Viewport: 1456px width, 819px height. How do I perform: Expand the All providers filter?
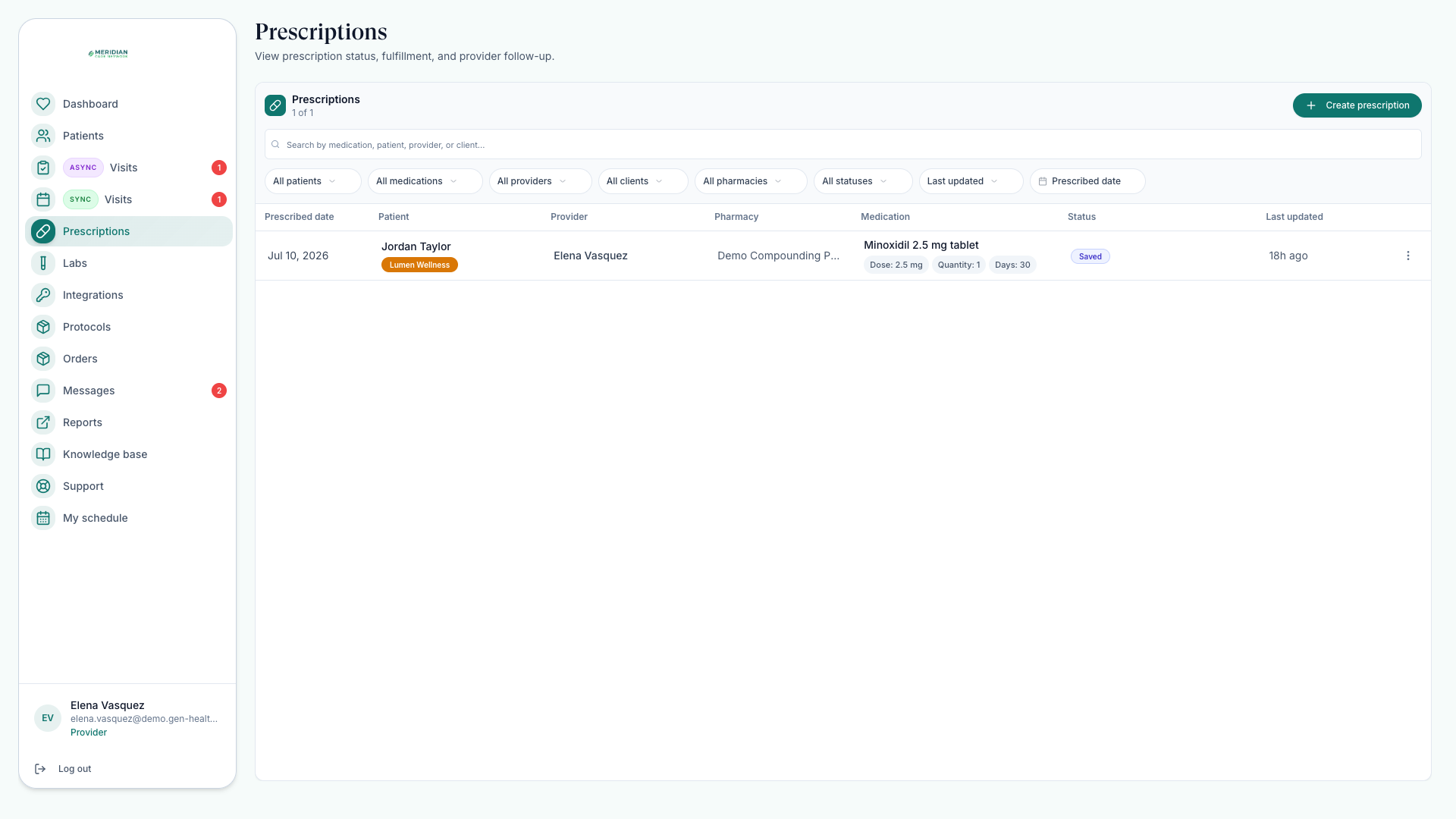(540, 181)
